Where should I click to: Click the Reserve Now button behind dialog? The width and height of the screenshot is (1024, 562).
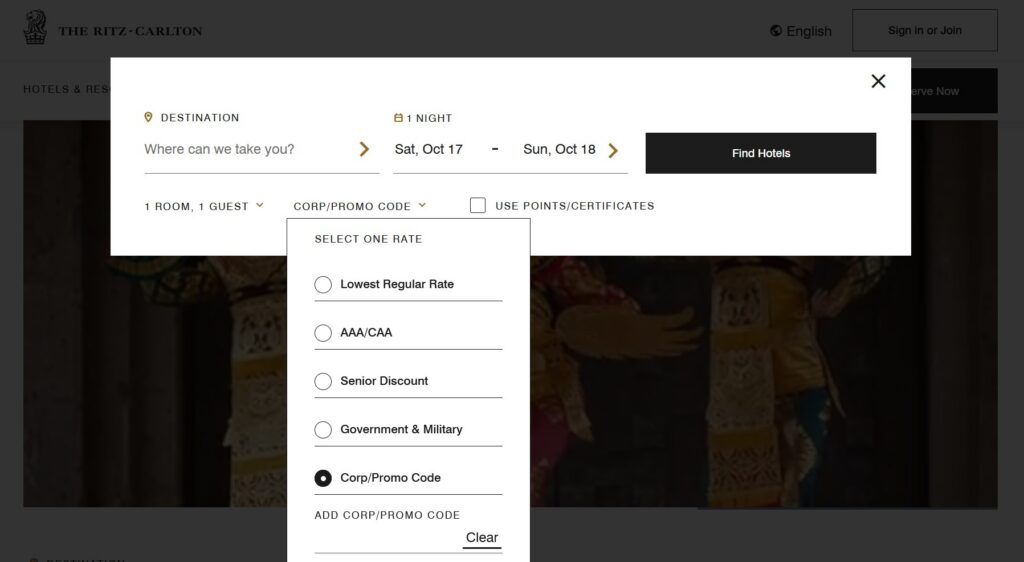pos(954,91)
